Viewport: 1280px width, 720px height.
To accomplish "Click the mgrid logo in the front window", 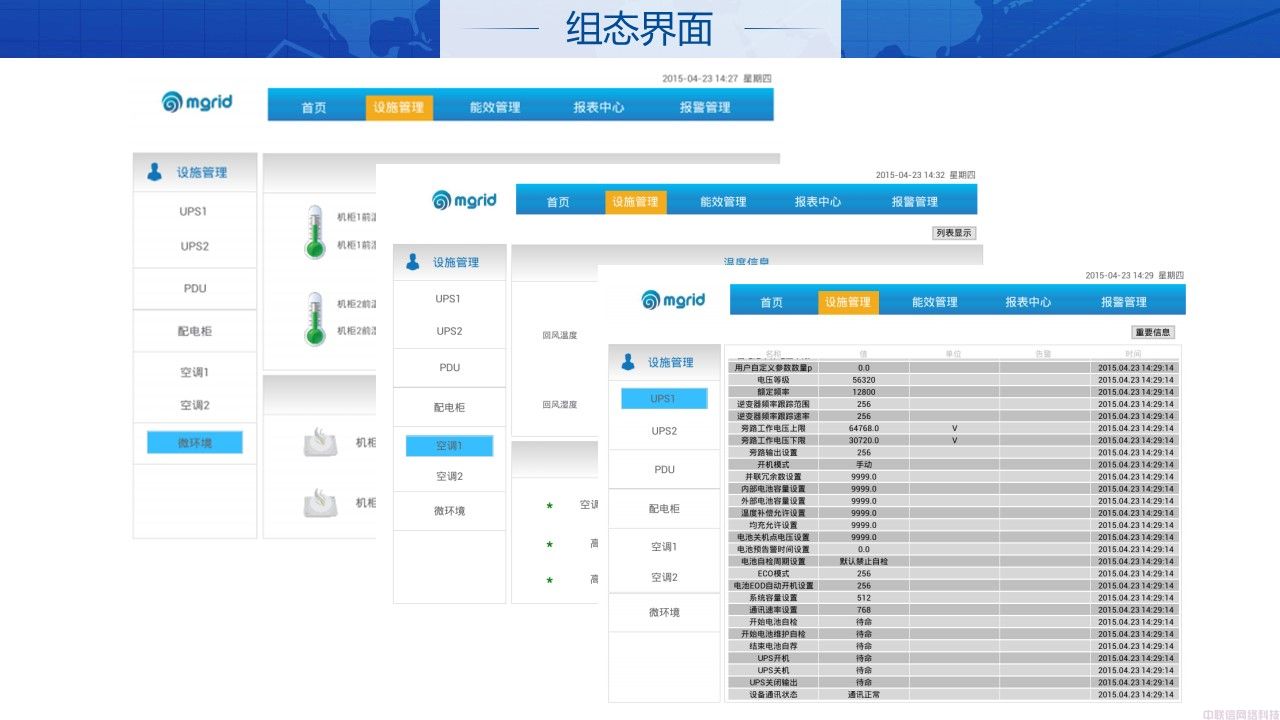I will coord(673,300).
